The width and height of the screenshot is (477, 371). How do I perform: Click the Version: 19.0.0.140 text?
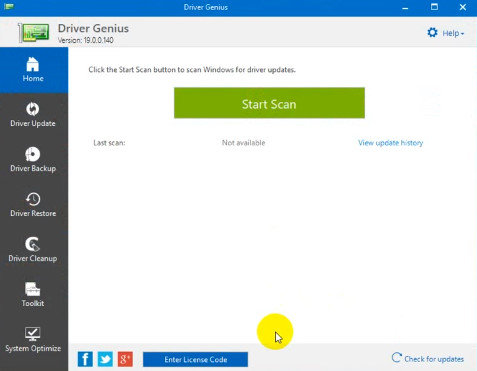(86, 40)
